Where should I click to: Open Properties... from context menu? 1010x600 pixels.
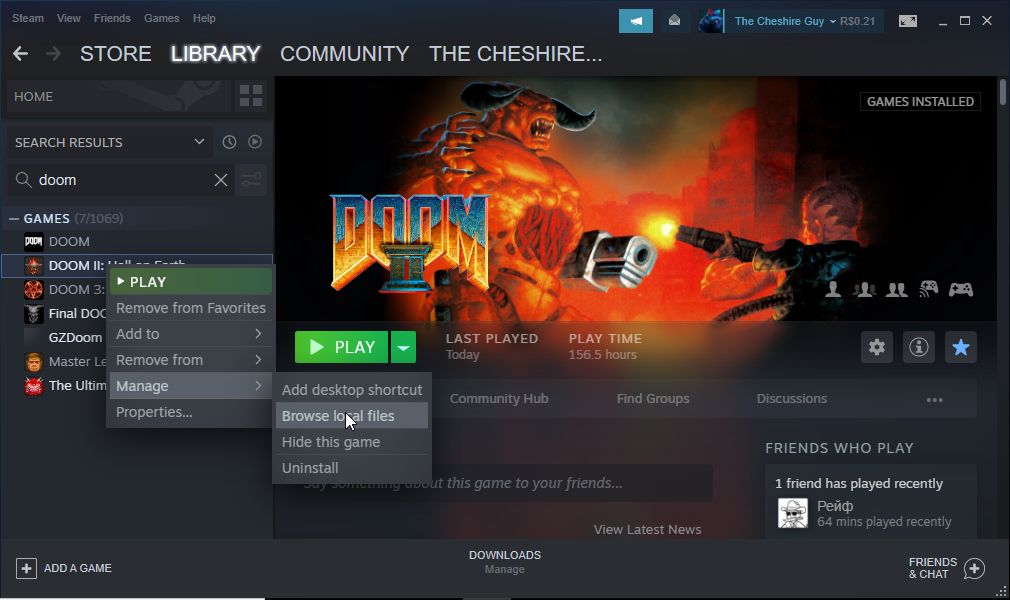tap(191, 412)
